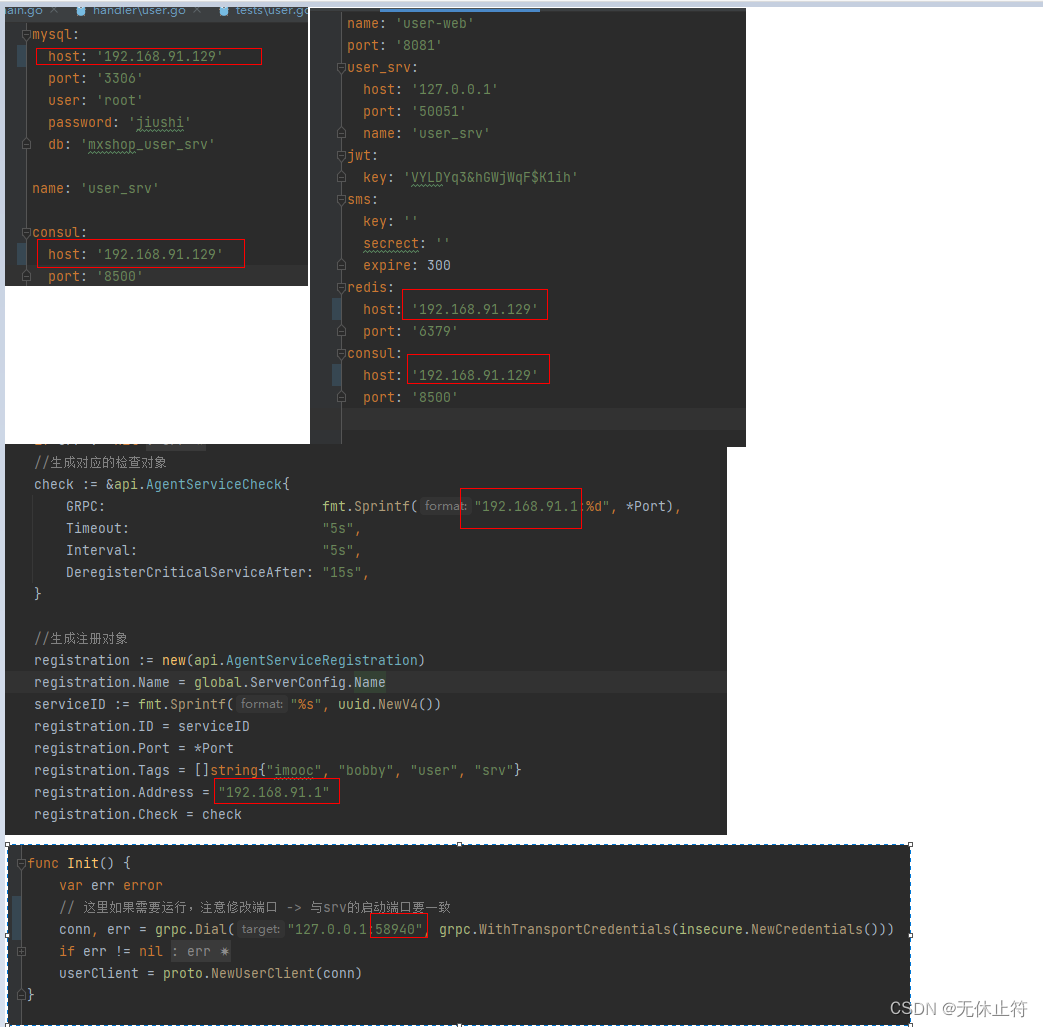Click the port: '8081' line

click(394, 45)
